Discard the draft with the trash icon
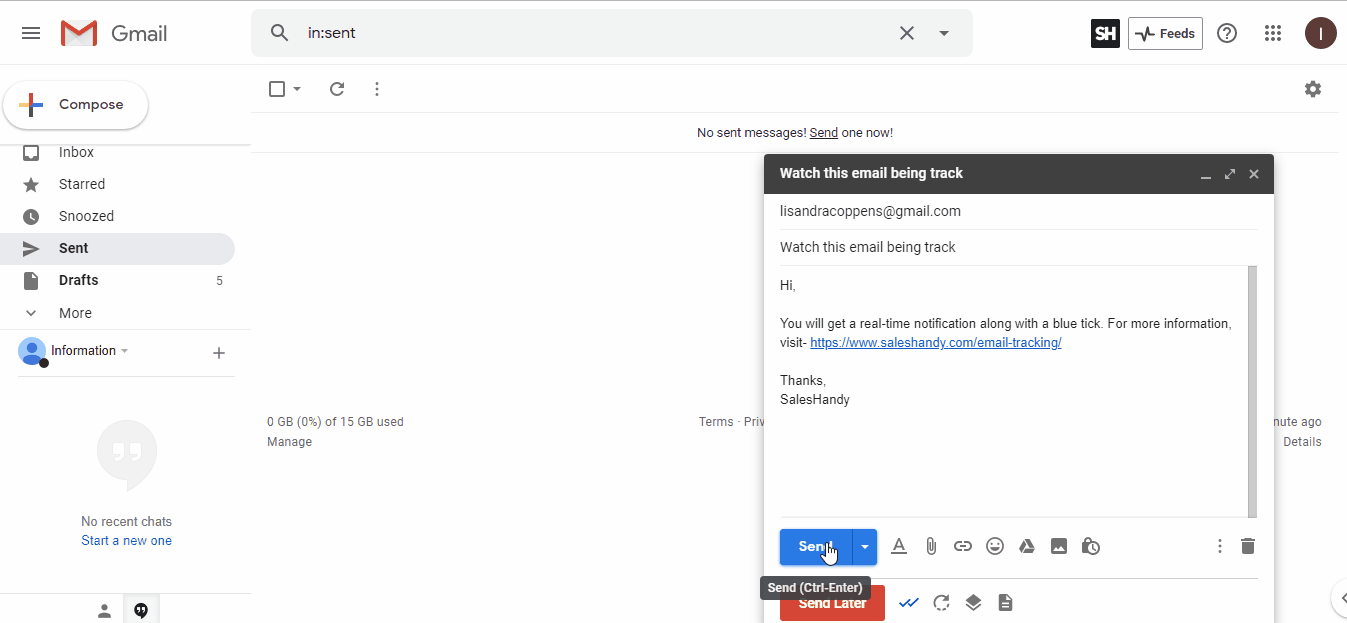The height and width of the screenshot is (623, 1347). pos(1247,545)
